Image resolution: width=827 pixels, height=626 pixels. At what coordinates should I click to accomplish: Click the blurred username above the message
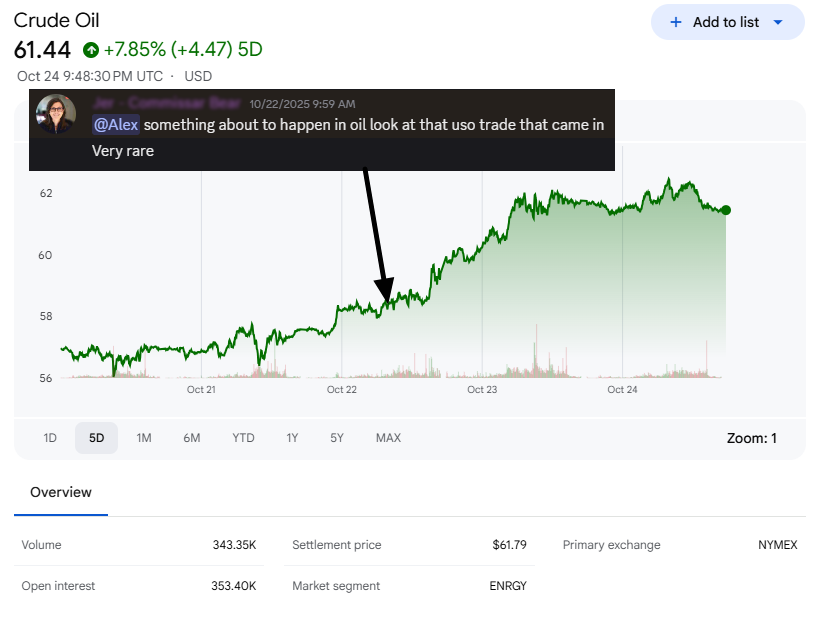click(x=167, y=103)
